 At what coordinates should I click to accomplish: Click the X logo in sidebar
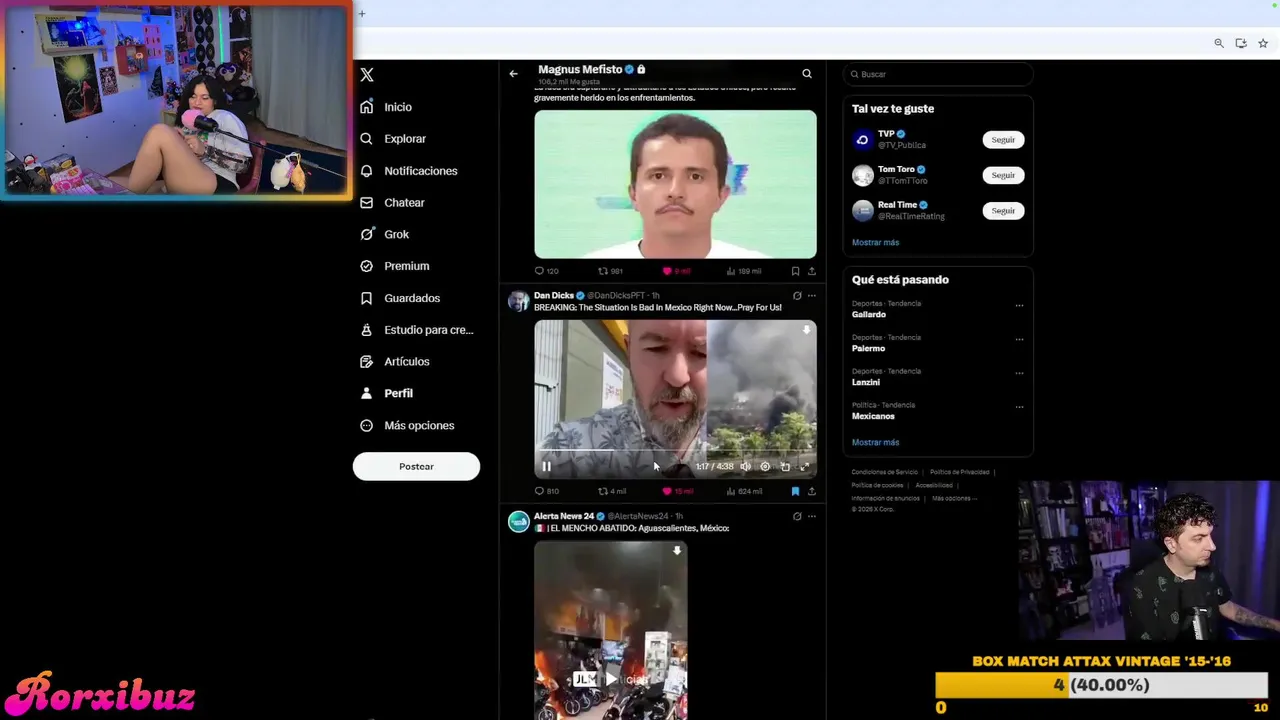(367, 75)
